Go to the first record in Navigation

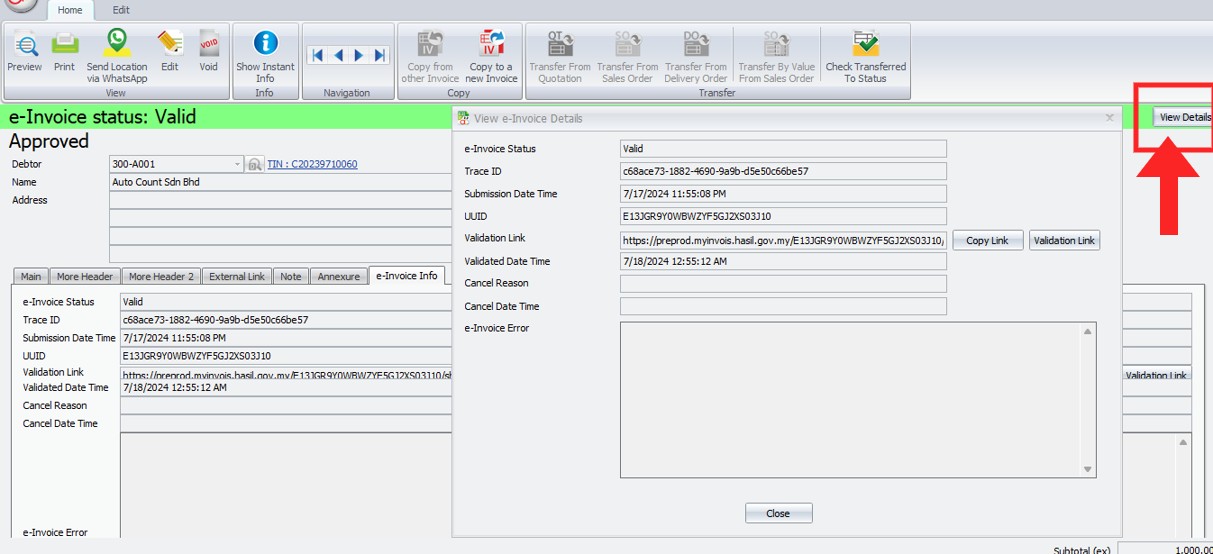(x=317, y=56)
